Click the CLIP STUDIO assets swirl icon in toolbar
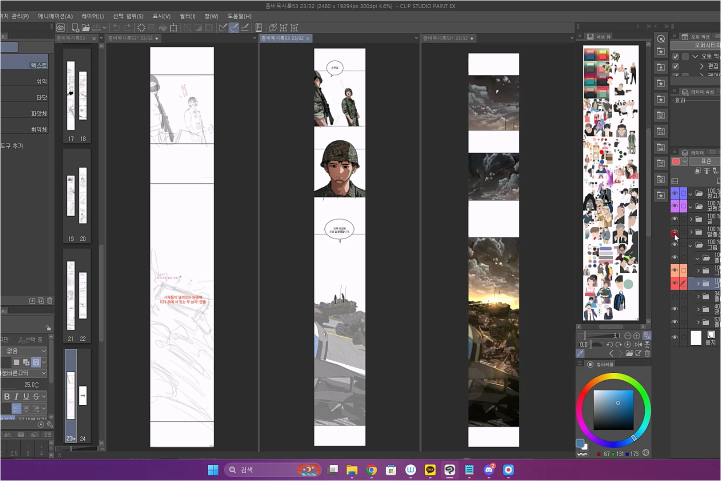Image resolution: width=721 pixels, height=481 pixels. pyautogui.click(x=273, y=28)
